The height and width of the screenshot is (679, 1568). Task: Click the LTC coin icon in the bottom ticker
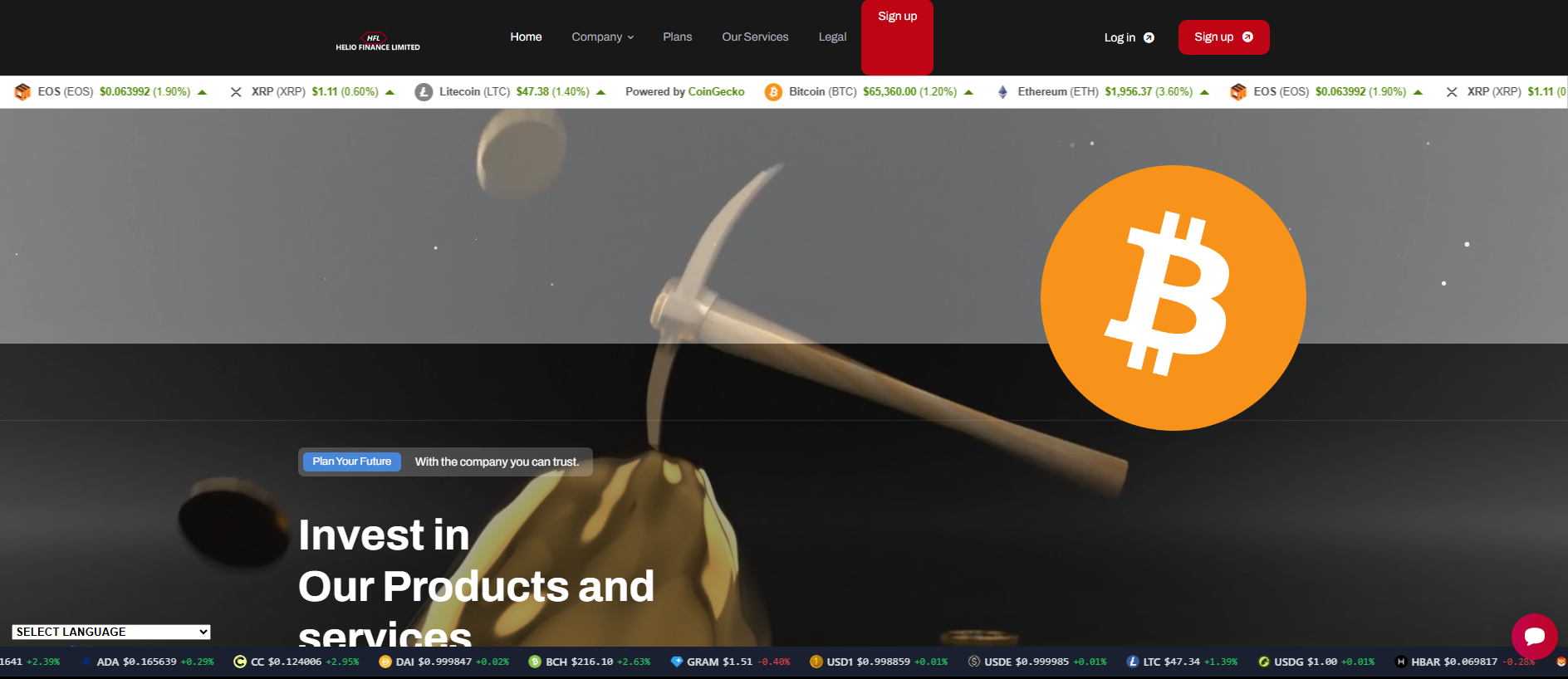pos(1132,662)
